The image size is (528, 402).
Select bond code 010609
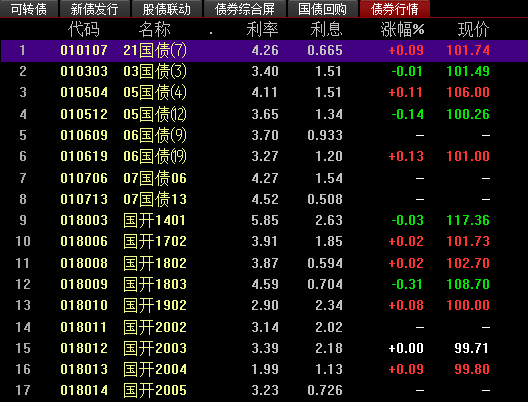coord(84,135)
